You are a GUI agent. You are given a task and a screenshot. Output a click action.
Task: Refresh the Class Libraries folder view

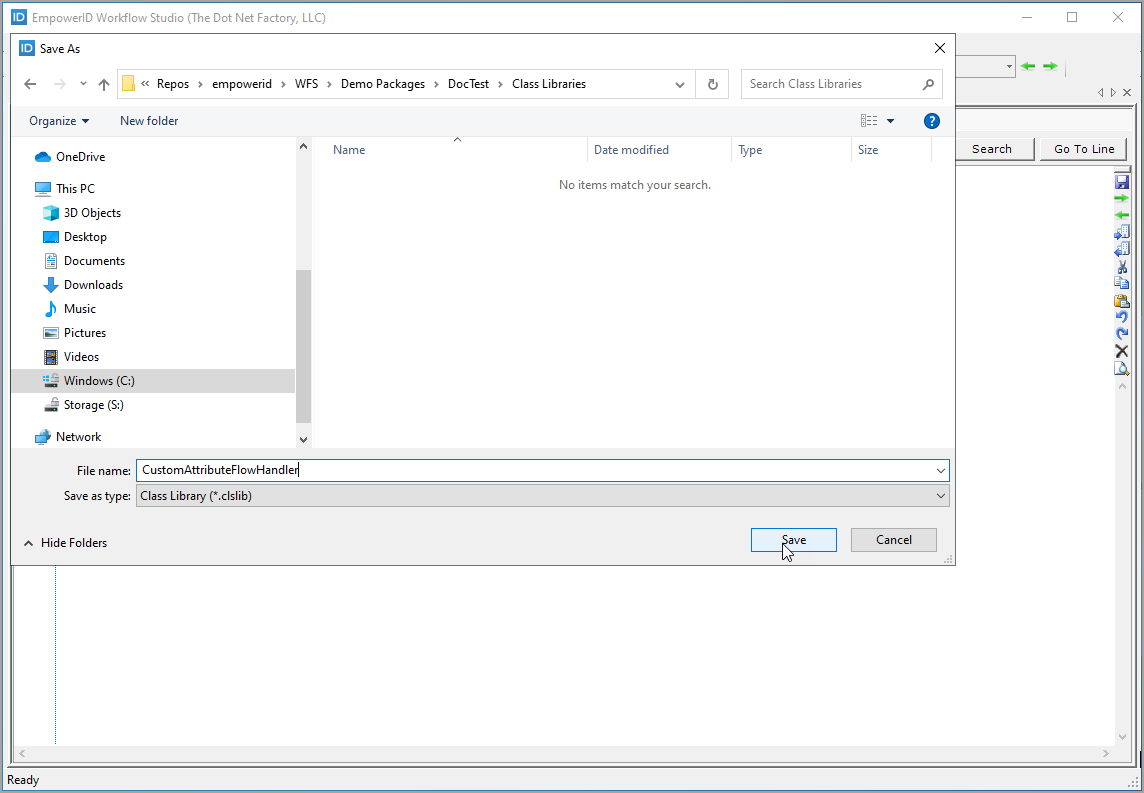713,84
